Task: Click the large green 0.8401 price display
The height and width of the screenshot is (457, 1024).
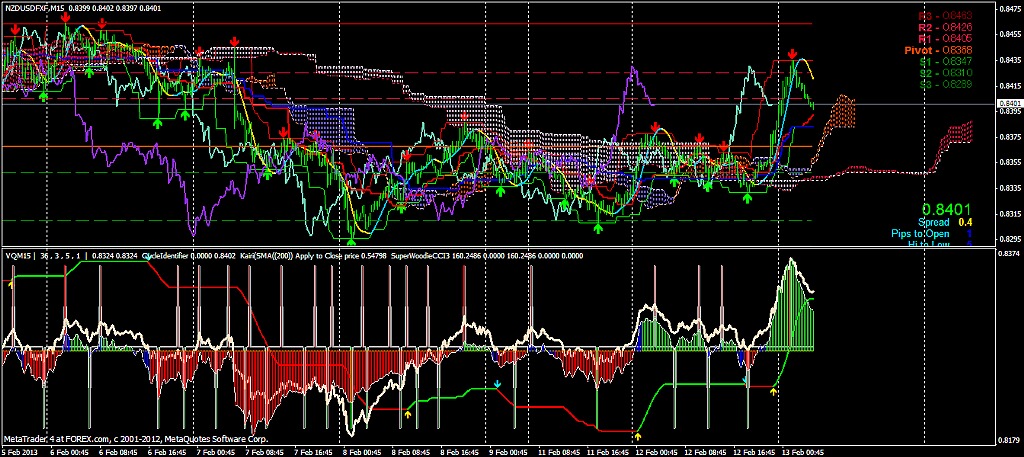Action: pos(946,209)
